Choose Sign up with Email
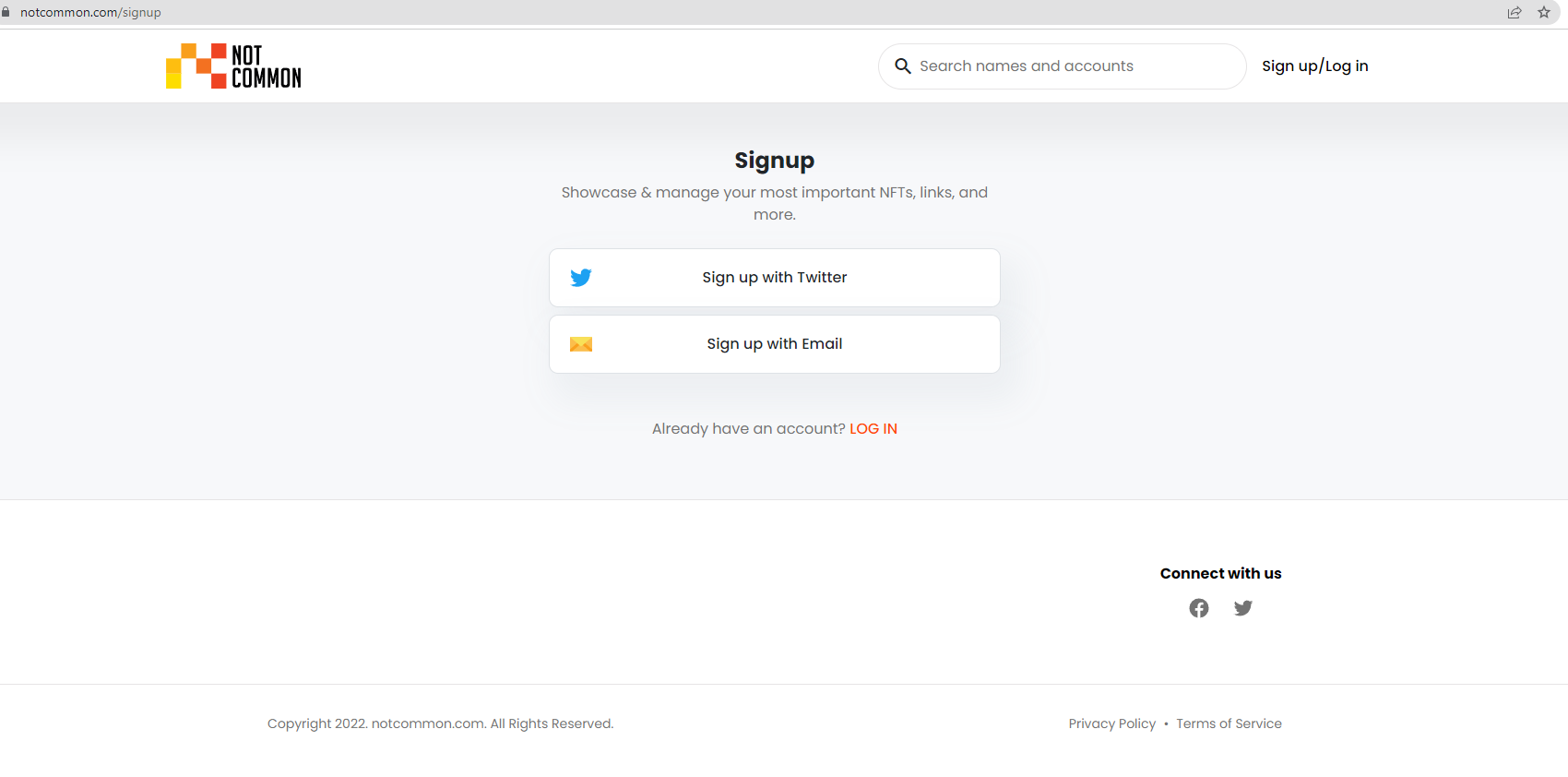The image size is (1568, 777). pos(775,344)
